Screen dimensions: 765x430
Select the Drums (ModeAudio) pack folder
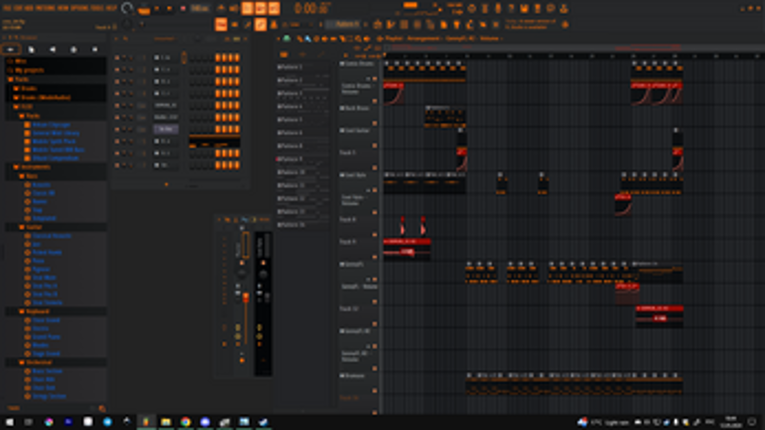pos(45,97)
